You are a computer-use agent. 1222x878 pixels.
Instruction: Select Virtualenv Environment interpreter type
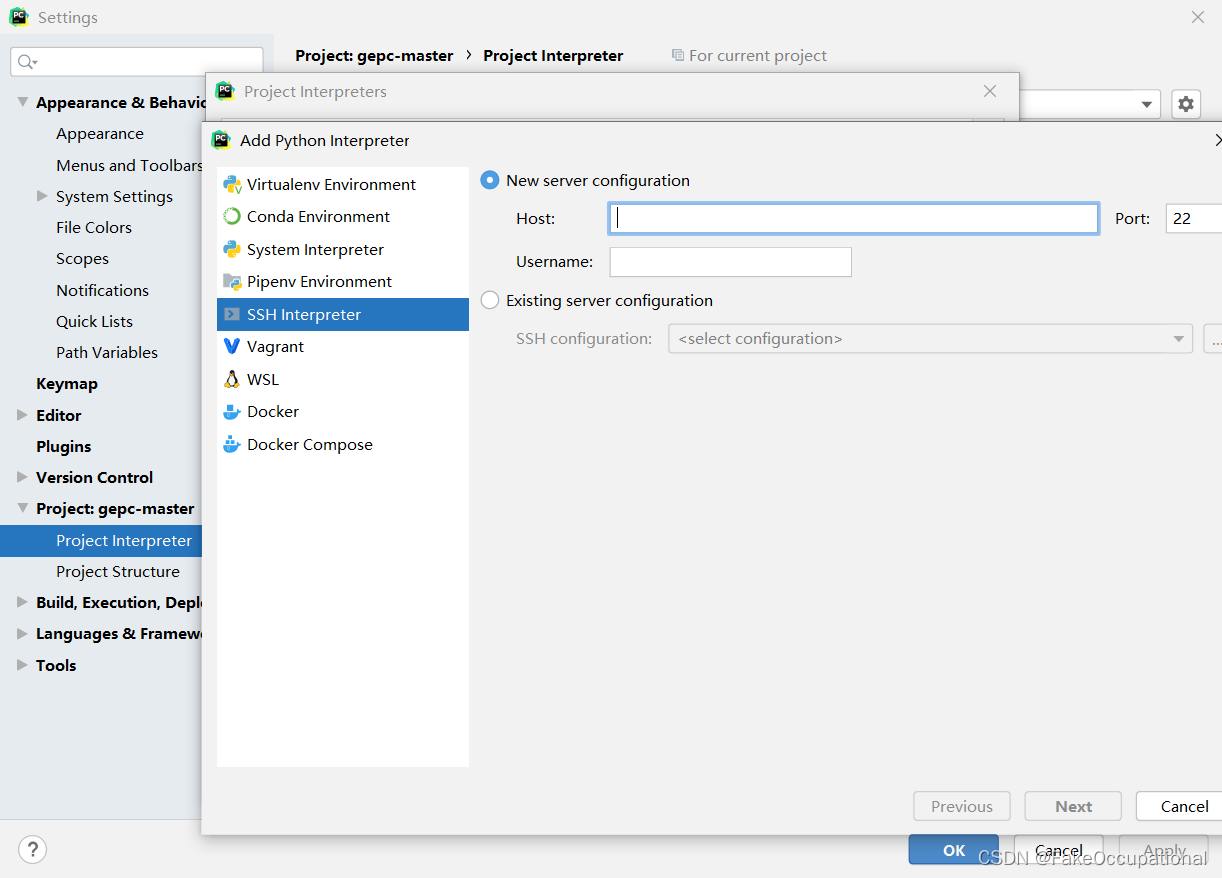point(342,184)
